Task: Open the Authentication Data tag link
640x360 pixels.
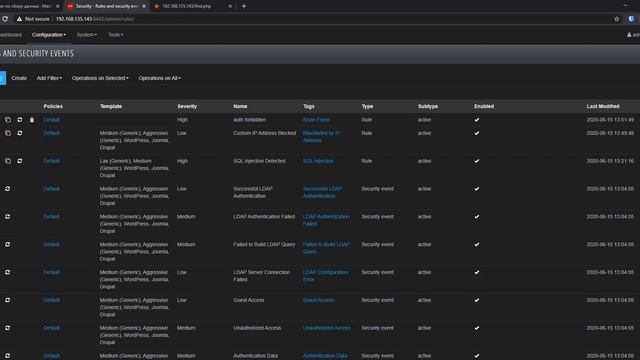Action: pos(325,356)
